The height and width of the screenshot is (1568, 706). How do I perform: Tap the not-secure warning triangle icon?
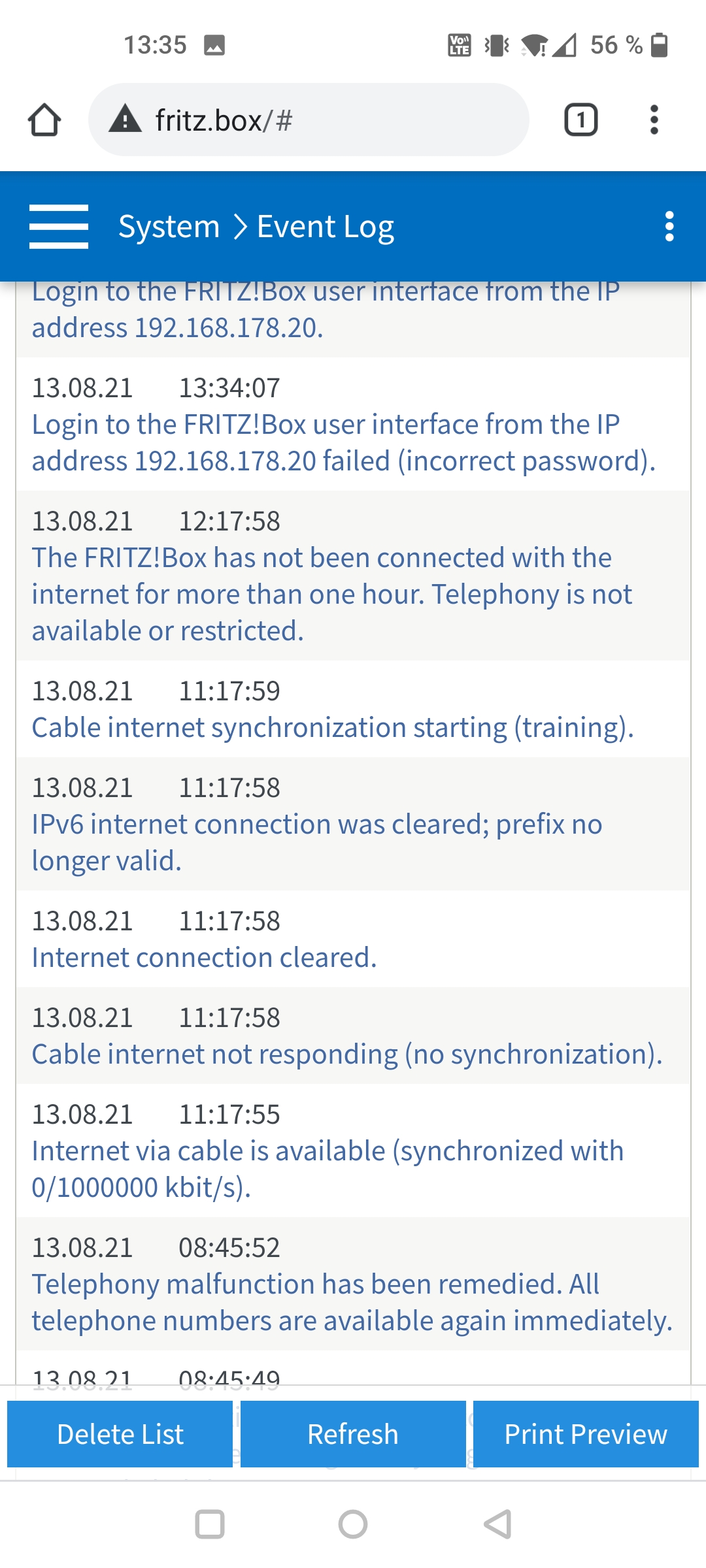click(x=126, y=120)
